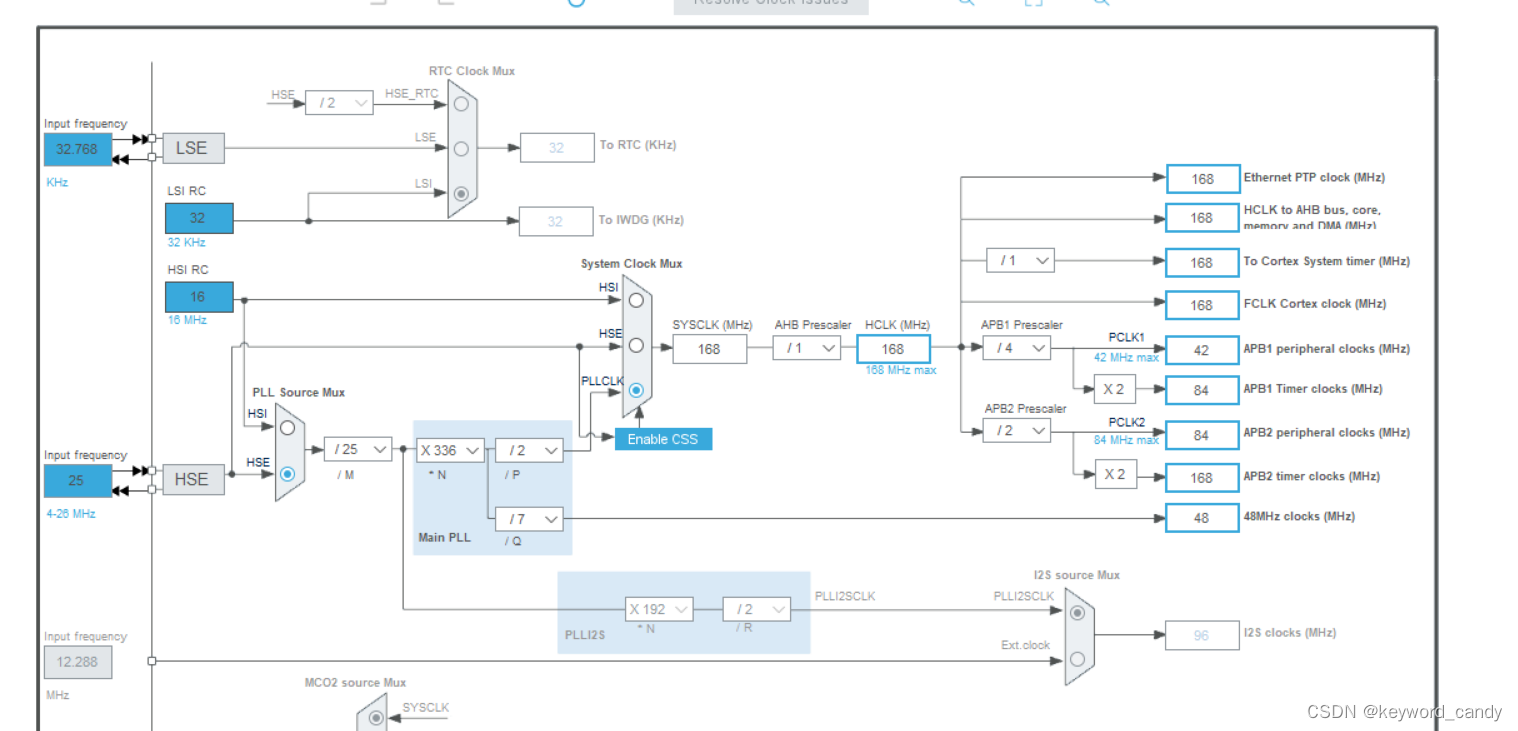The height and width of the screenshot is (731, 1518).
Task: Choose HSI in System Clock Mux
Action: tap(636, 299)
